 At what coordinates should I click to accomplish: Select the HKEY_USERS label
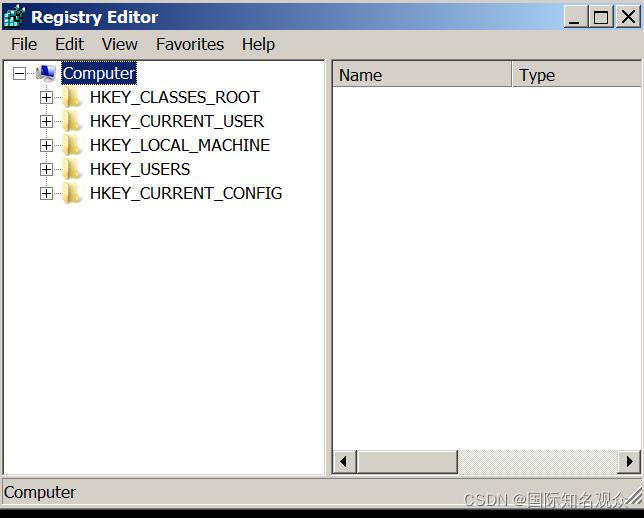(x=140, y=170)
